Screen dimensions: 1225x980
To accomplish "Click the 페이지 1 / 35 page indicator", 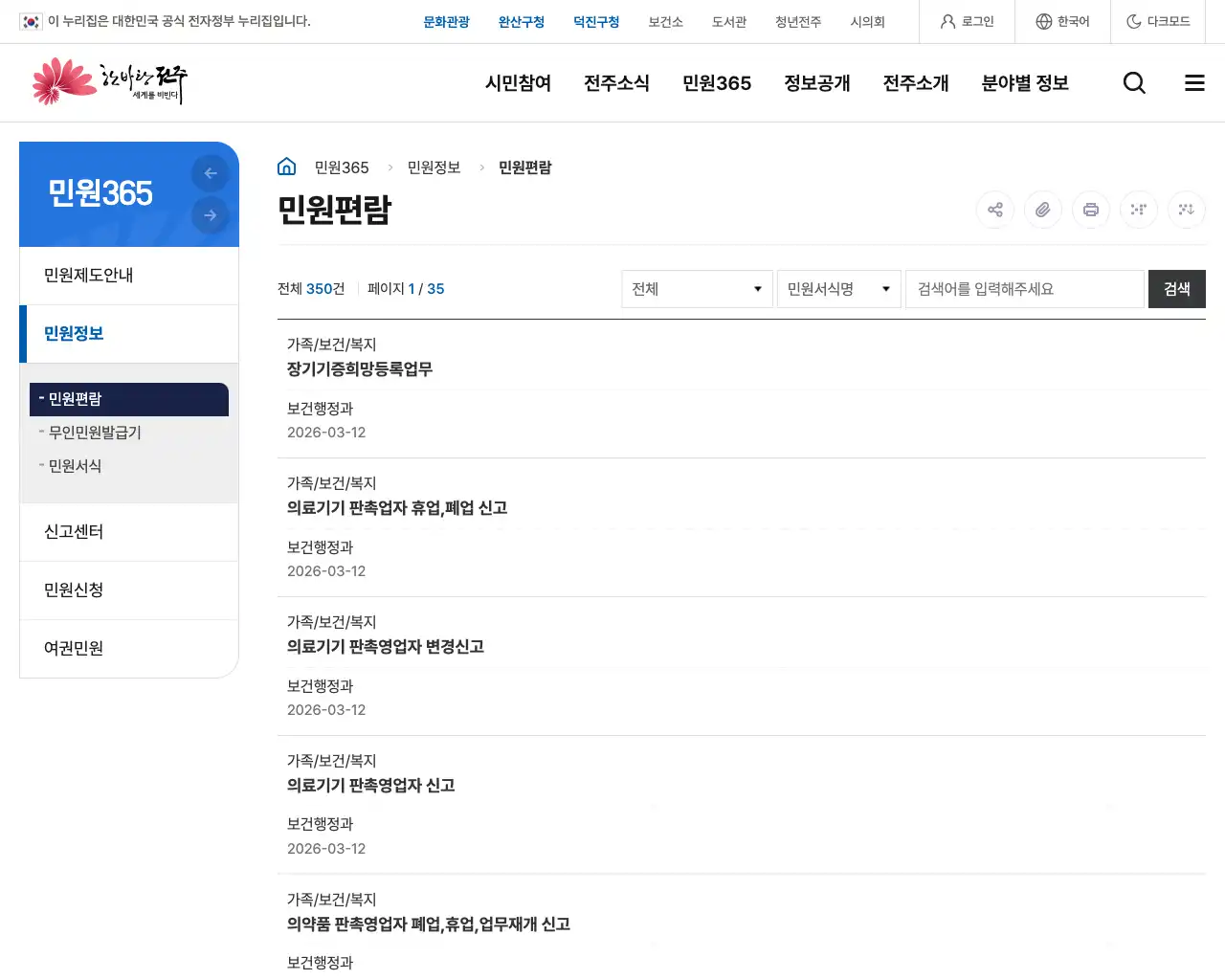I will (x=406, y=289).
